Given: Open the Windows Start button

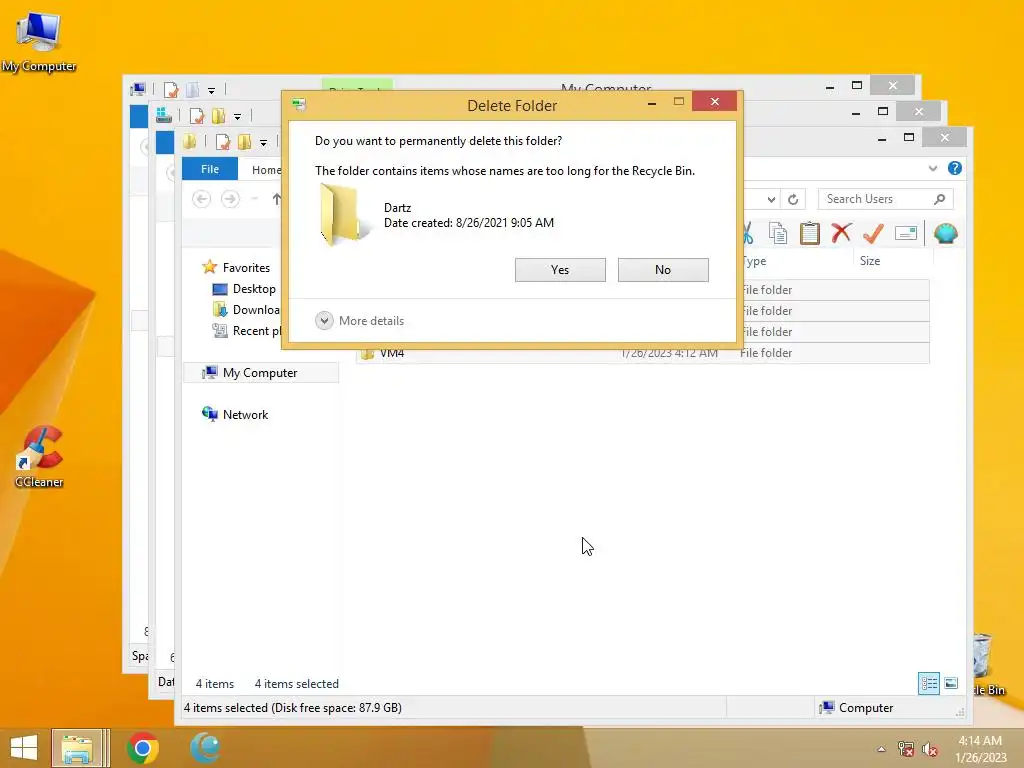Looking at the screenshot, I should [x=24, y=748].
